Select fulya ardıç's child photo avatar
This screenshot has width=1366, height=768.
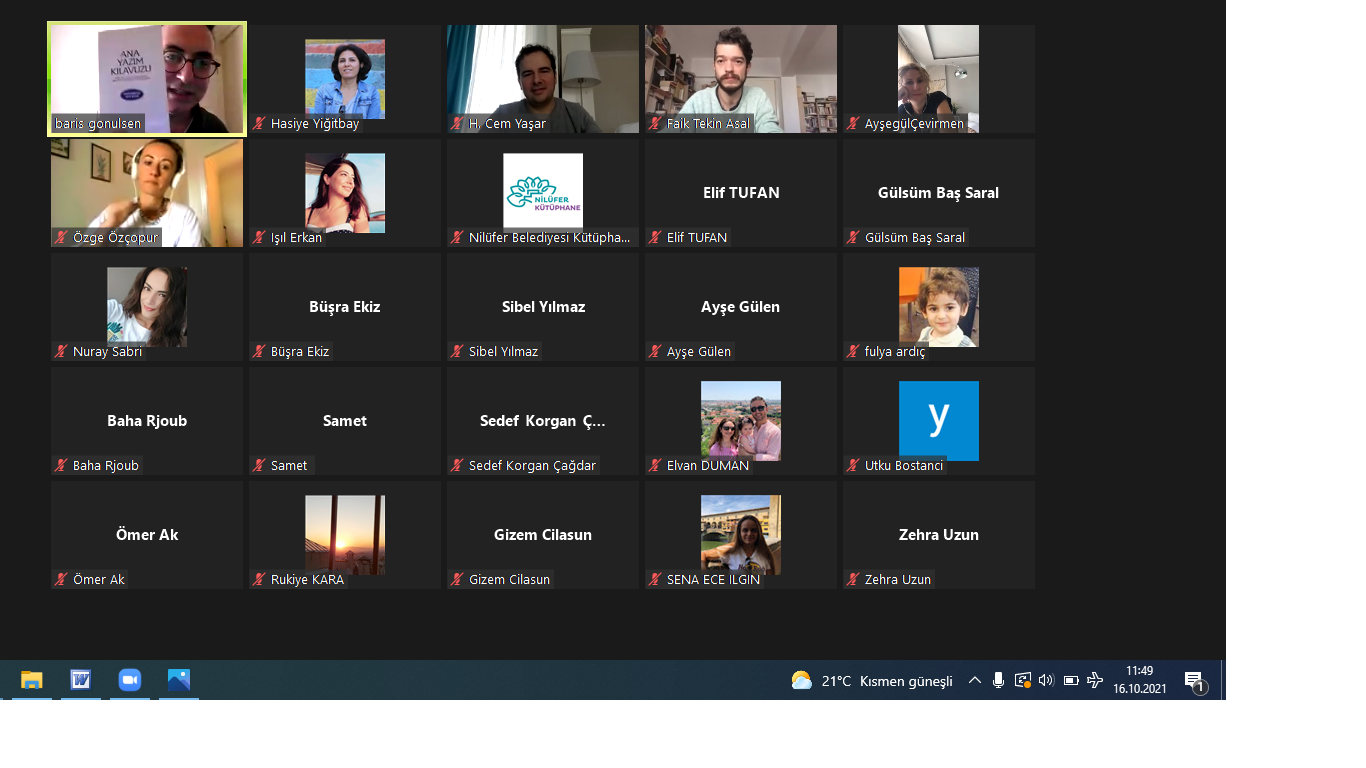tap(939, 307)
